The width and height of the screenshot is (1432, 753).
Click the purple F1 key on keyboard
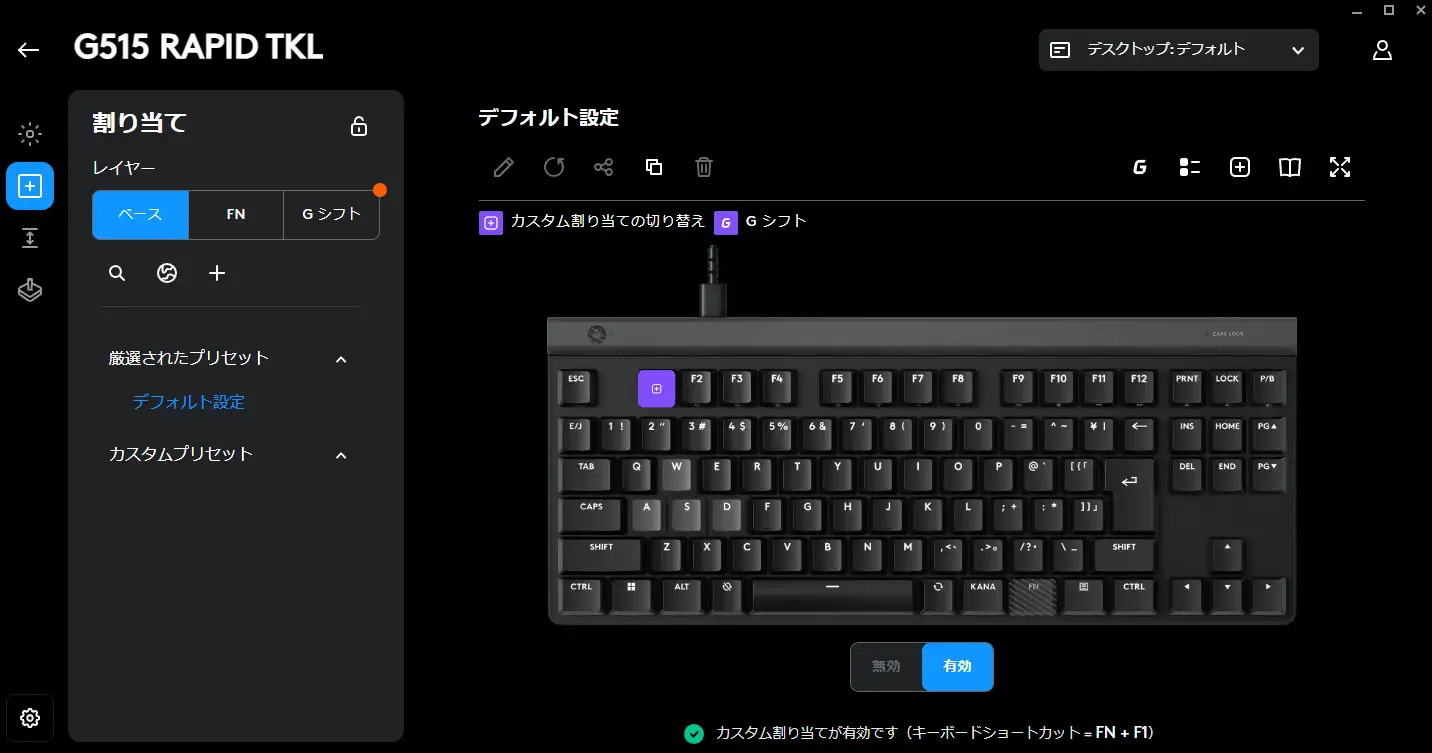click(656, 388)
